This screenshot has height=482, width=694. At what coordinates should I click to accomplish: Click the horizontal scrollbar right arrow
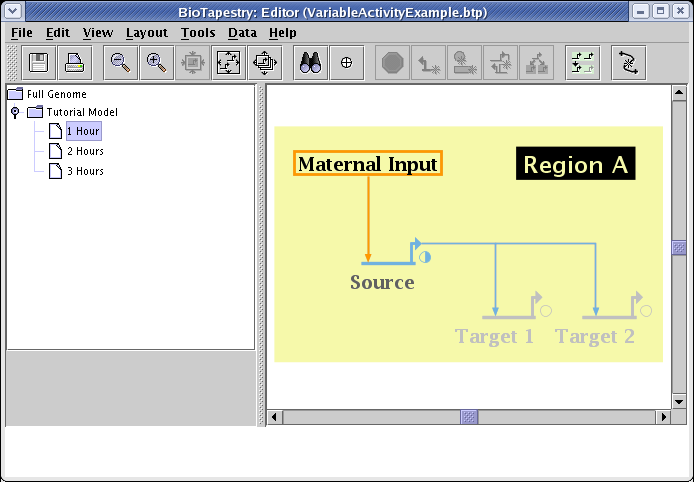(663, 416)
